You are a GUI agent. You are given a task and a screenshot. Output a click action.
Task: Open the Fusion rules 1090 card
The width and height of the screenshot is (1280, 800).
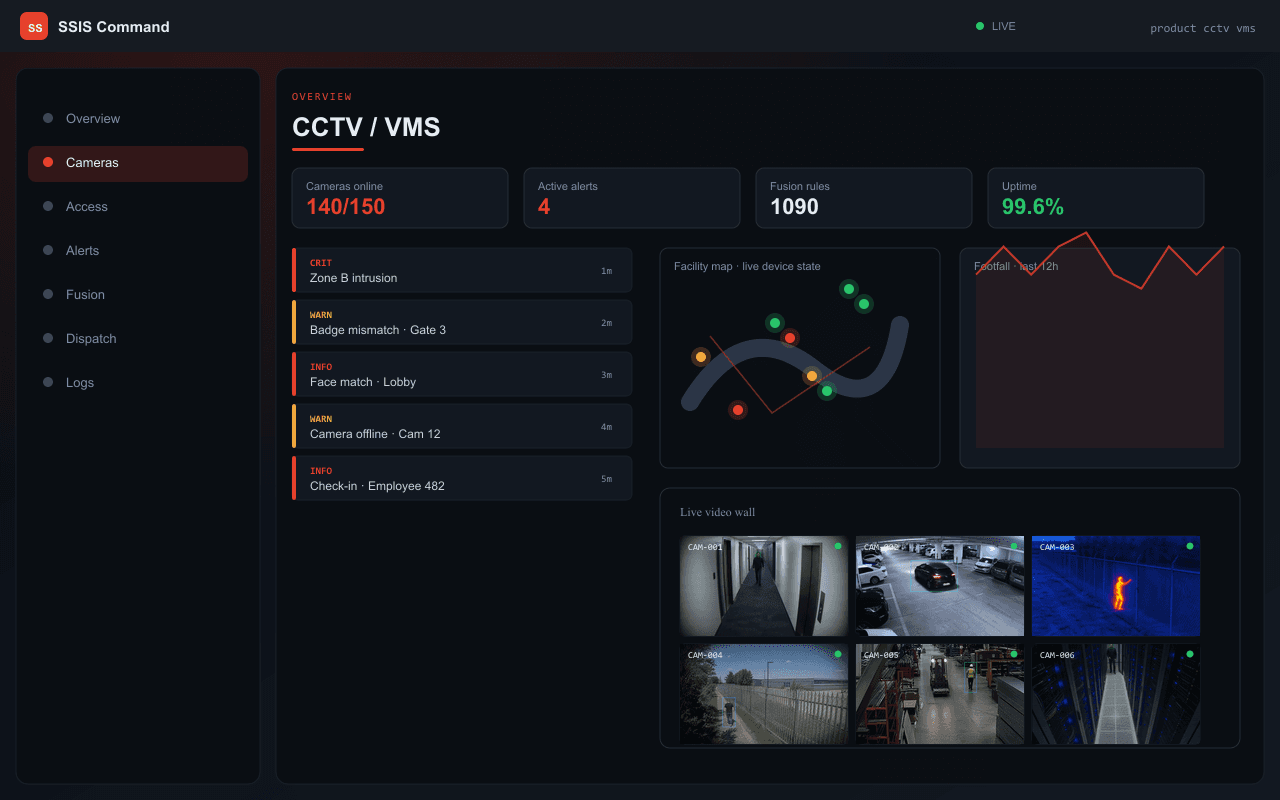coord(864,198)
